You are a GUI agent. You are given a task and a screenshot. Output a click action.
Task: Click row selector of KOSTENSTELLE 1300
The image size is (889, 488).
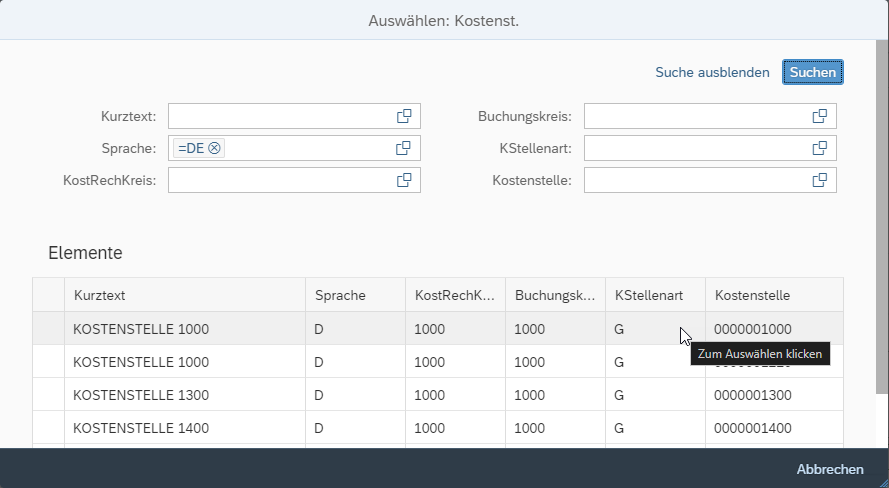click(49, 394)
